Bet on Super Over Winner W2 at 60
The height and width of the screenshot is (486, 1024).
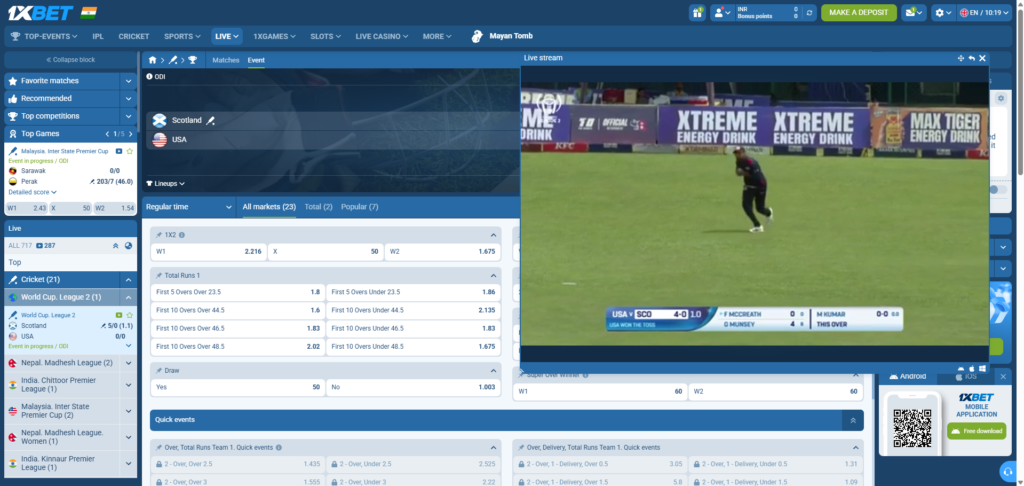pos(775,391)
